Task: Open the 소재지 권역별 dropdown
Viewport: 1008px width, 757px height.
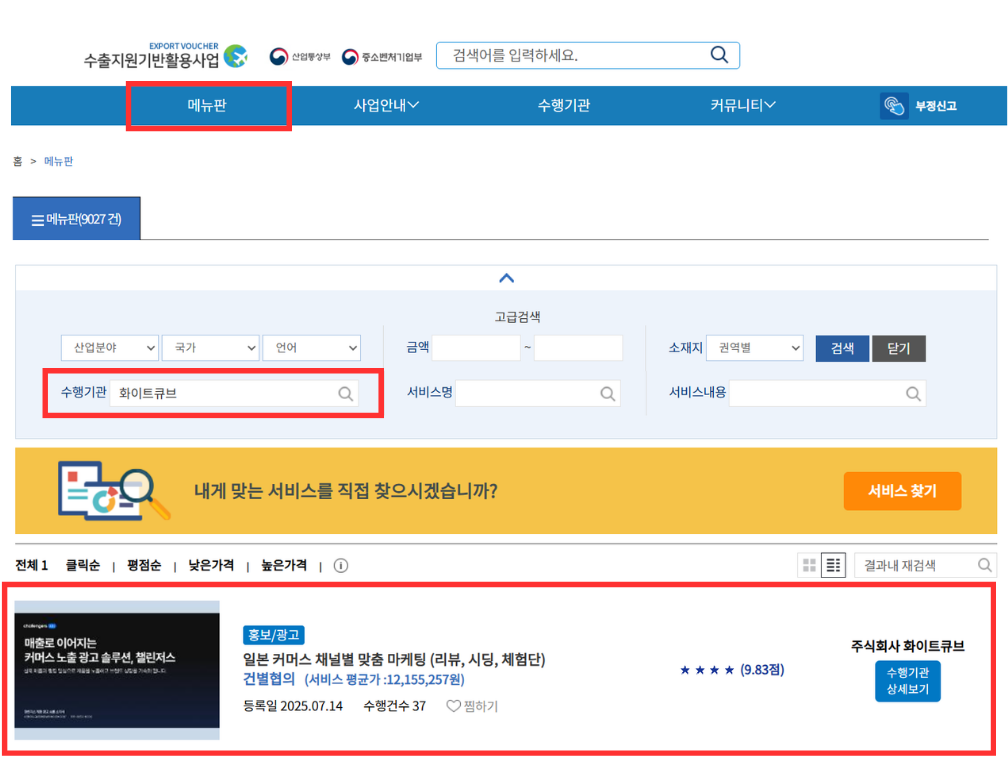Action: click(755, 348)
